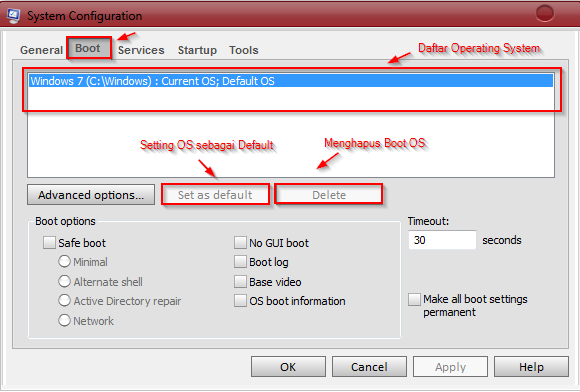Screen dimensions: 580x392
Task: Click the Timeout seconds input field
Action: (442, 240)
